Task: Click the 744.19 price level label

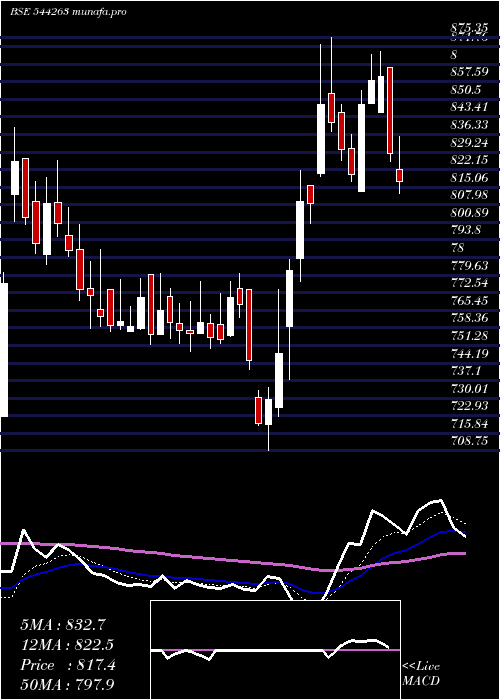Action: click(470, 354)
